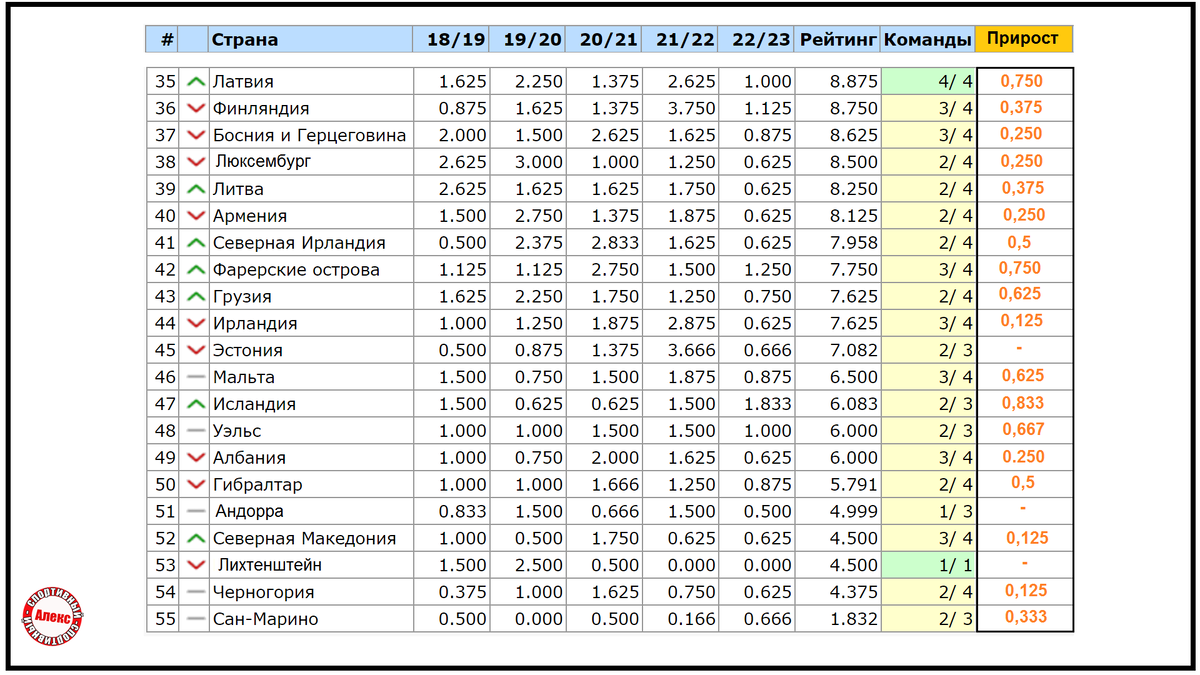Click Северная Ирландия's rating value 7.958
This screenshot has height=675, width=1200.
pos(855,243)
